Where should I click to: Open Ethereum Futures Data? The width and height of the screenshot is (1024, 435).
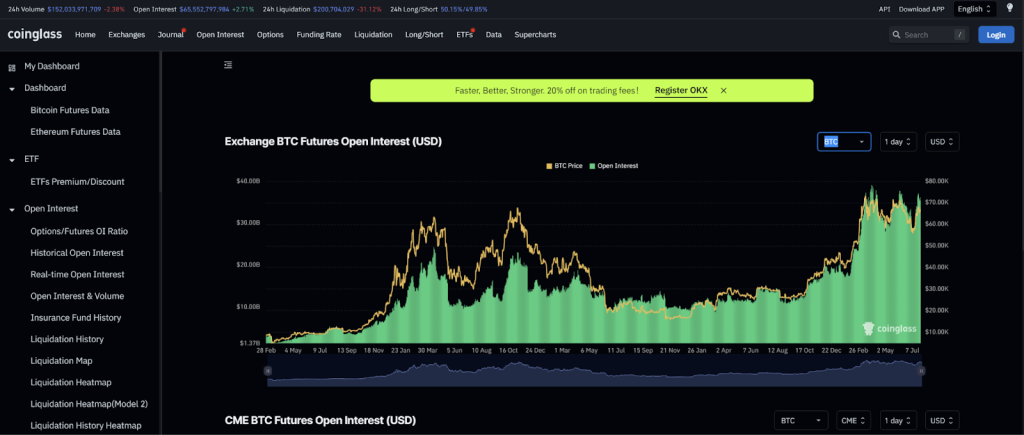click(75, 131)
